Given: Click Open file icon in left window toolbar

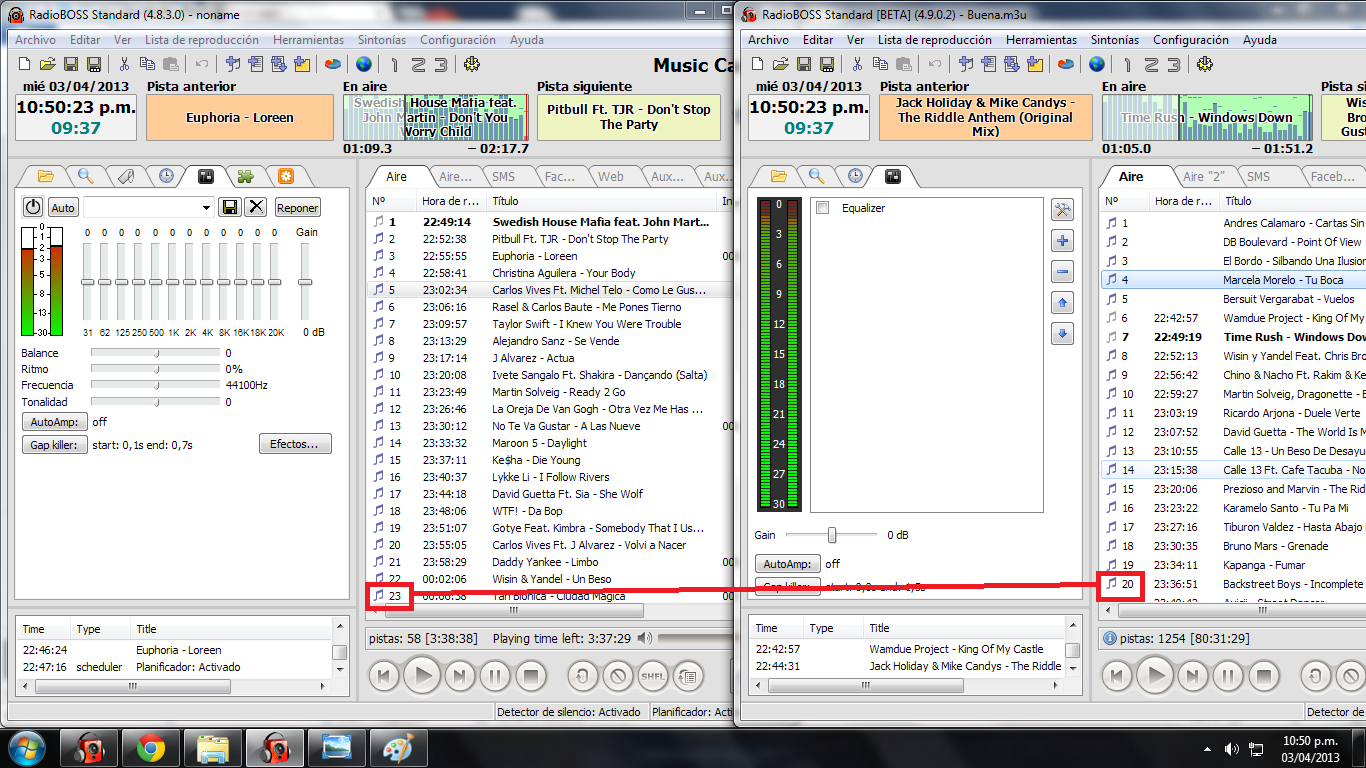Looking at the screenshot, I should point(48,64).
